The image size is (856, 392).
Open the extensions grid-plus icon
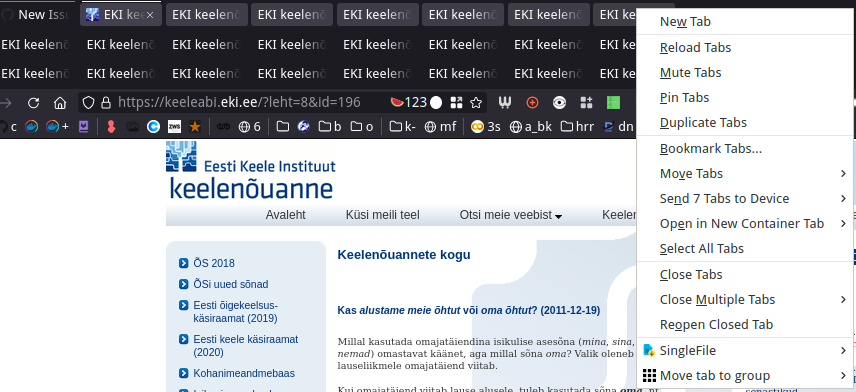[x=586, y=102]
